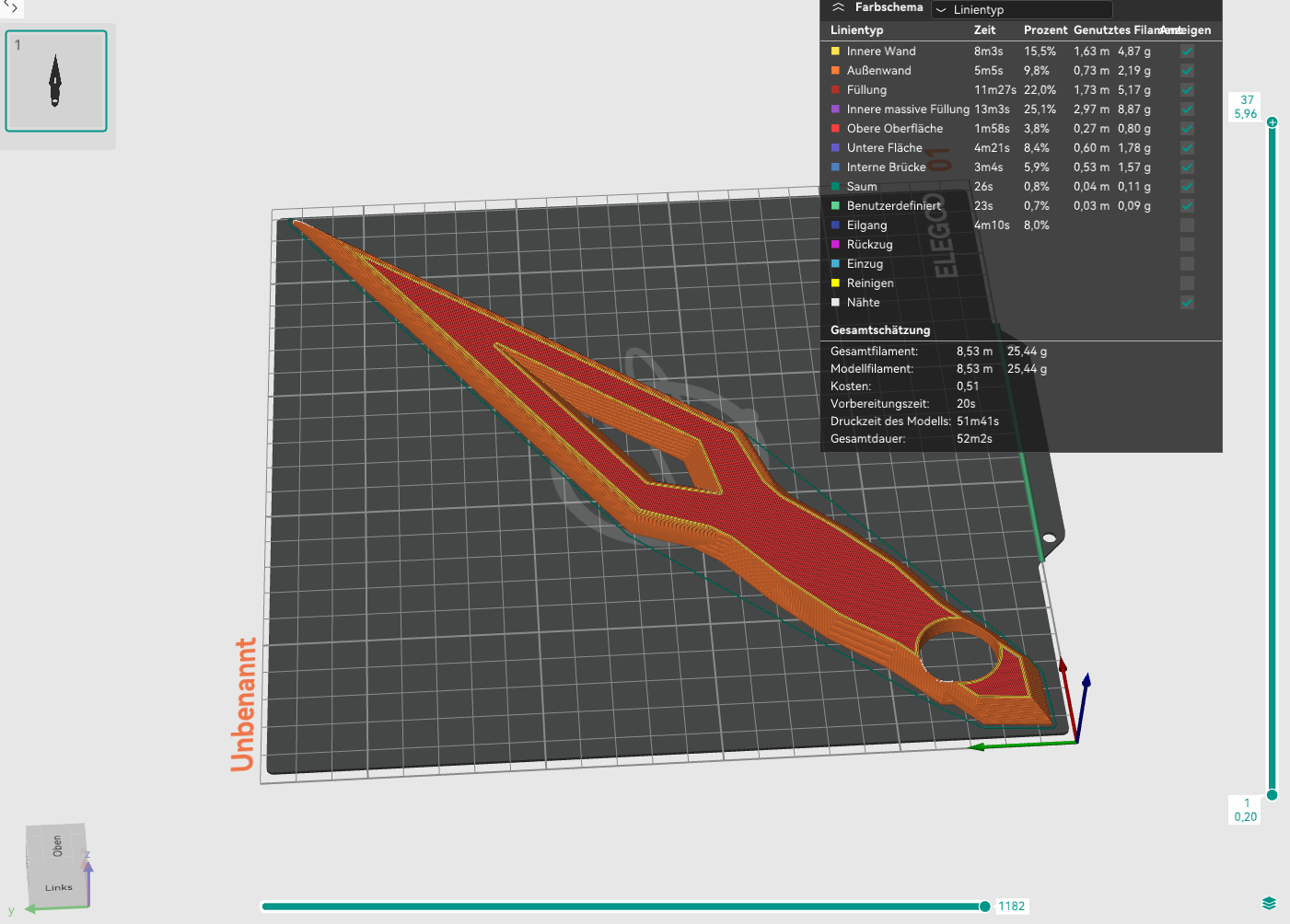Toggle Untere Fläche checkbox
Image resolution: width=1290 pixels, height=924 pixels.
click(1187, 148)
